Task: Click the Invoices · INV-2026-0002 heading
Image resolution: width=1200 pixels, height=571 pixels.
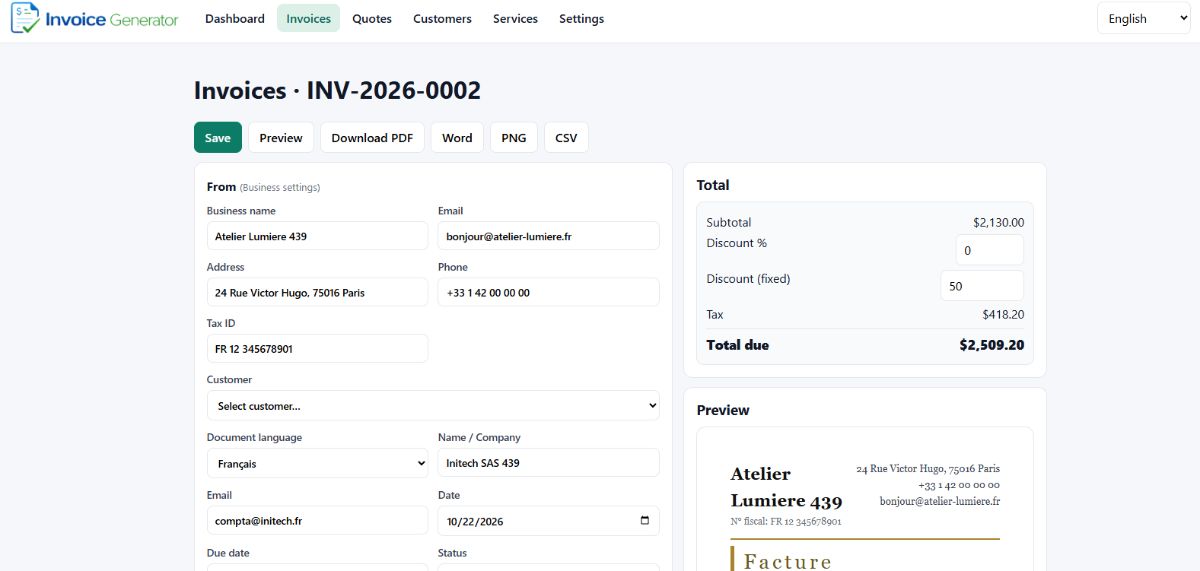Action: [x=337, y=90]
